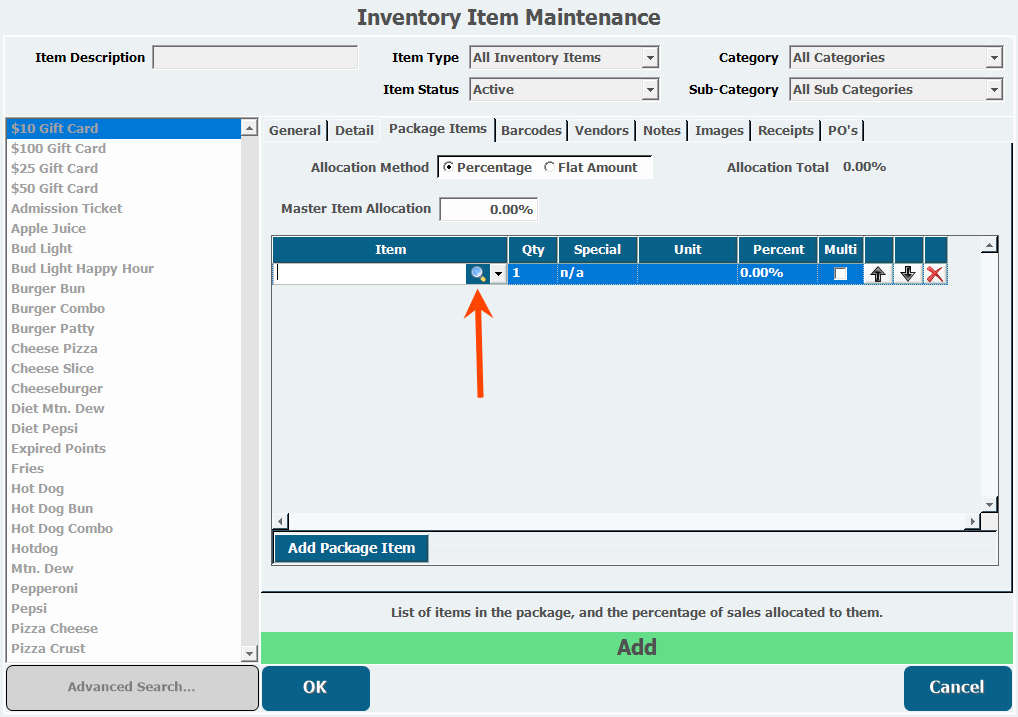This screenshot has height=717, width=1018.
Task: Click the Add Package Item button
Action: point(351,548)
